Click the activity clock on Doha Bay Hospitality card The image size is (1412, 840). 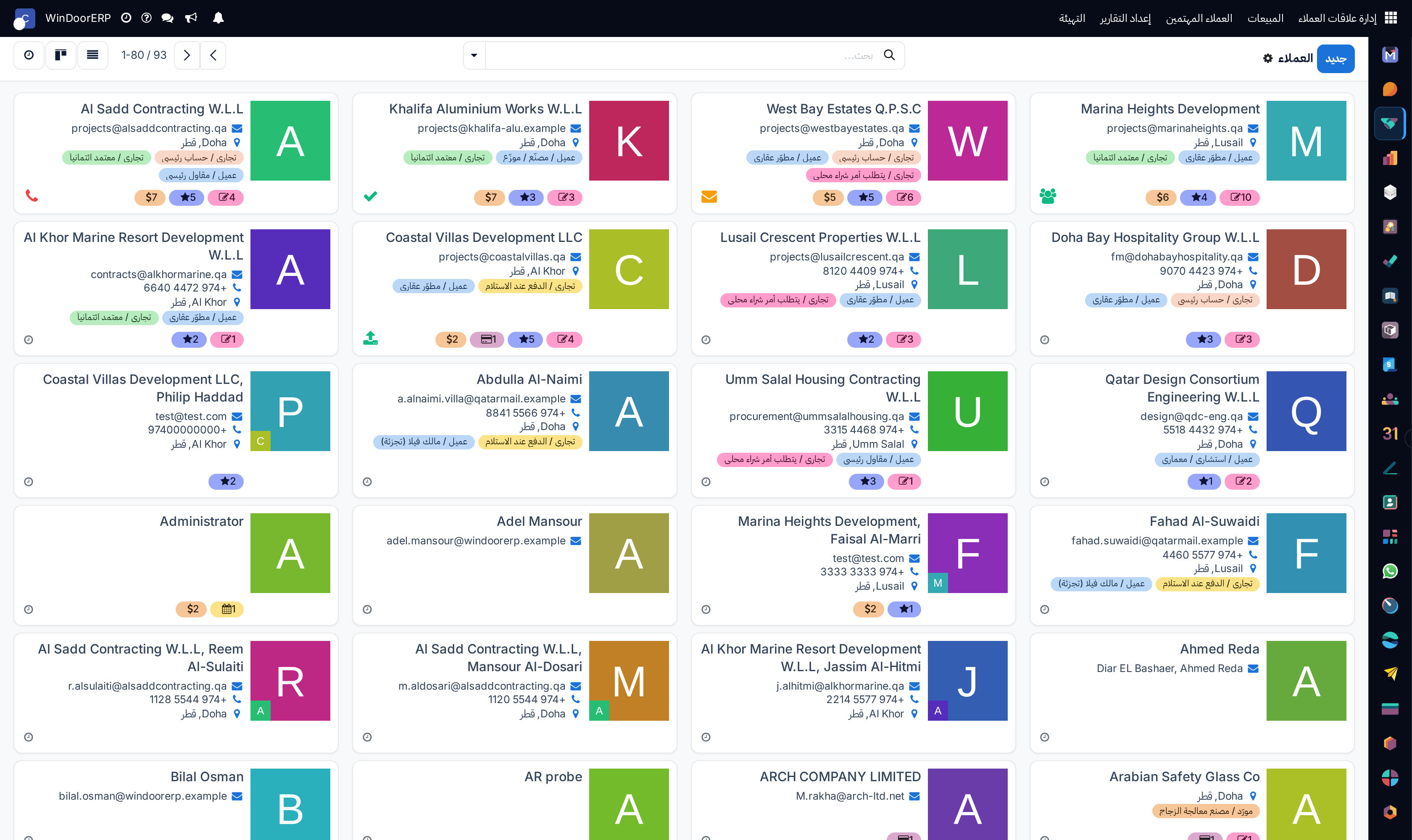[x=1044, y=340]
